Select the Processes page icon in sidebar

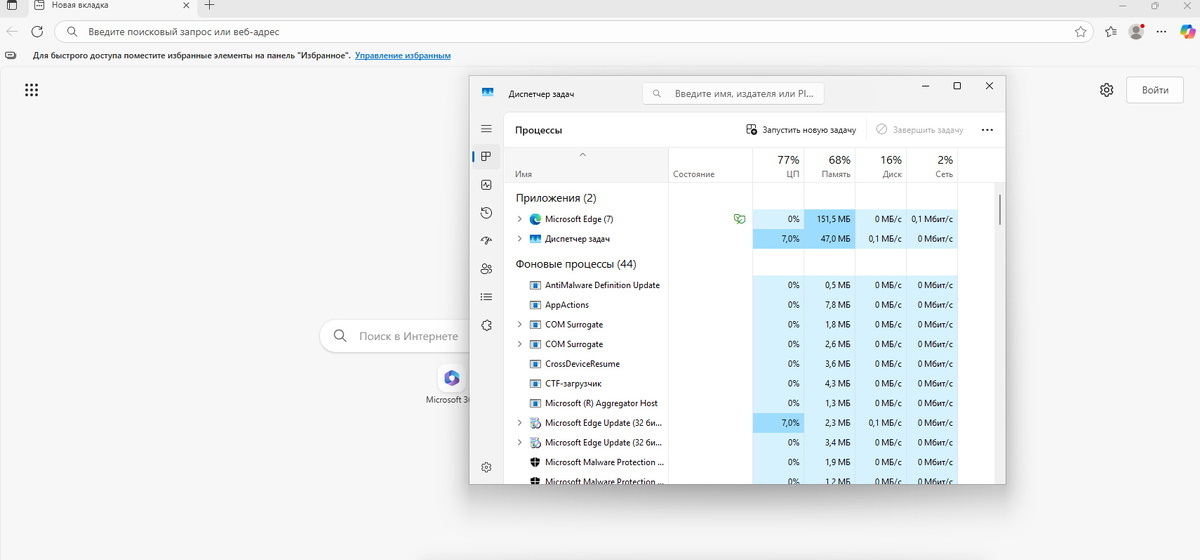(x=486, y=156)
